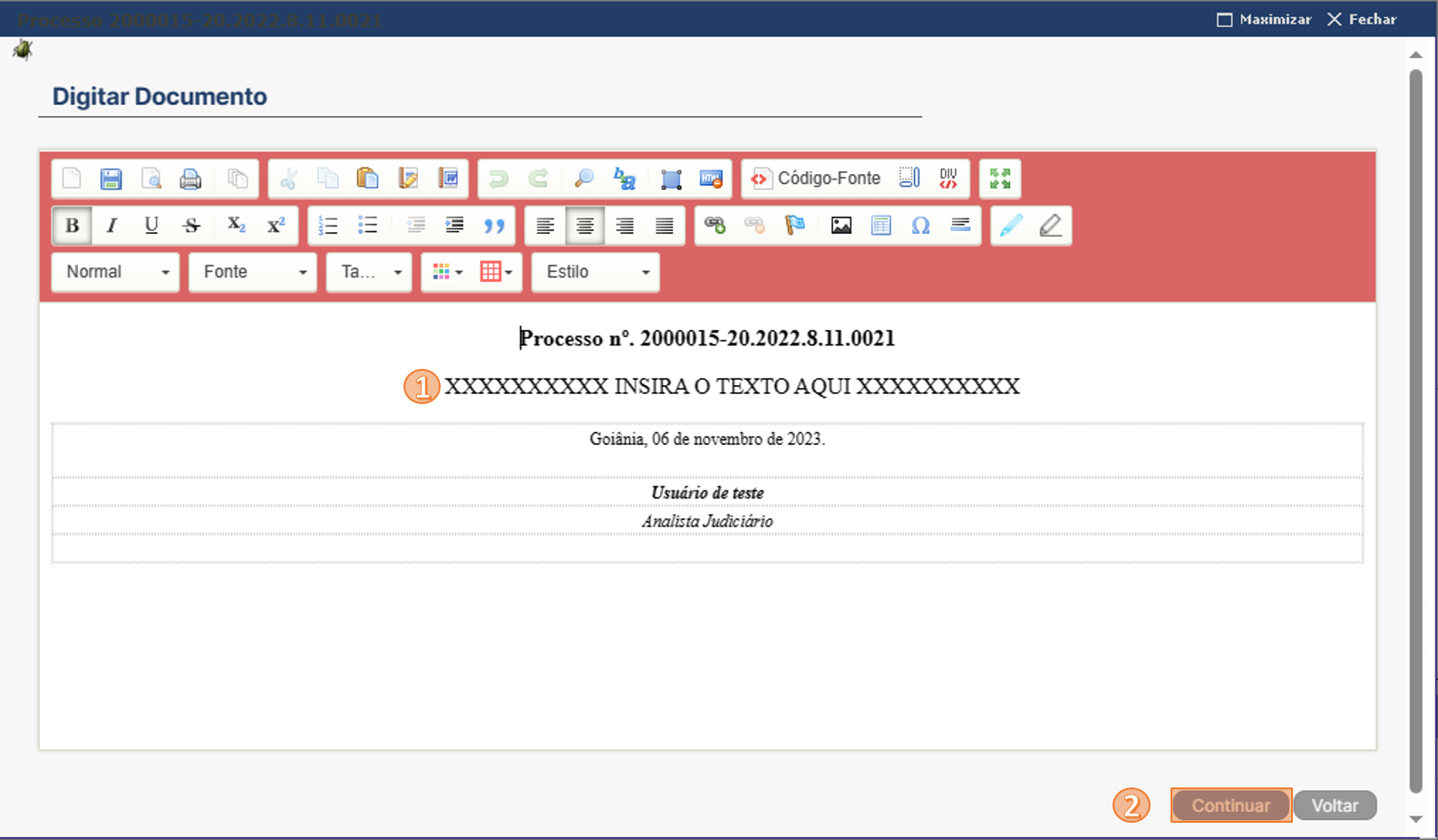Open Find with the magnifying glass icon
1438x840 pixels.
tap(584, 179)
